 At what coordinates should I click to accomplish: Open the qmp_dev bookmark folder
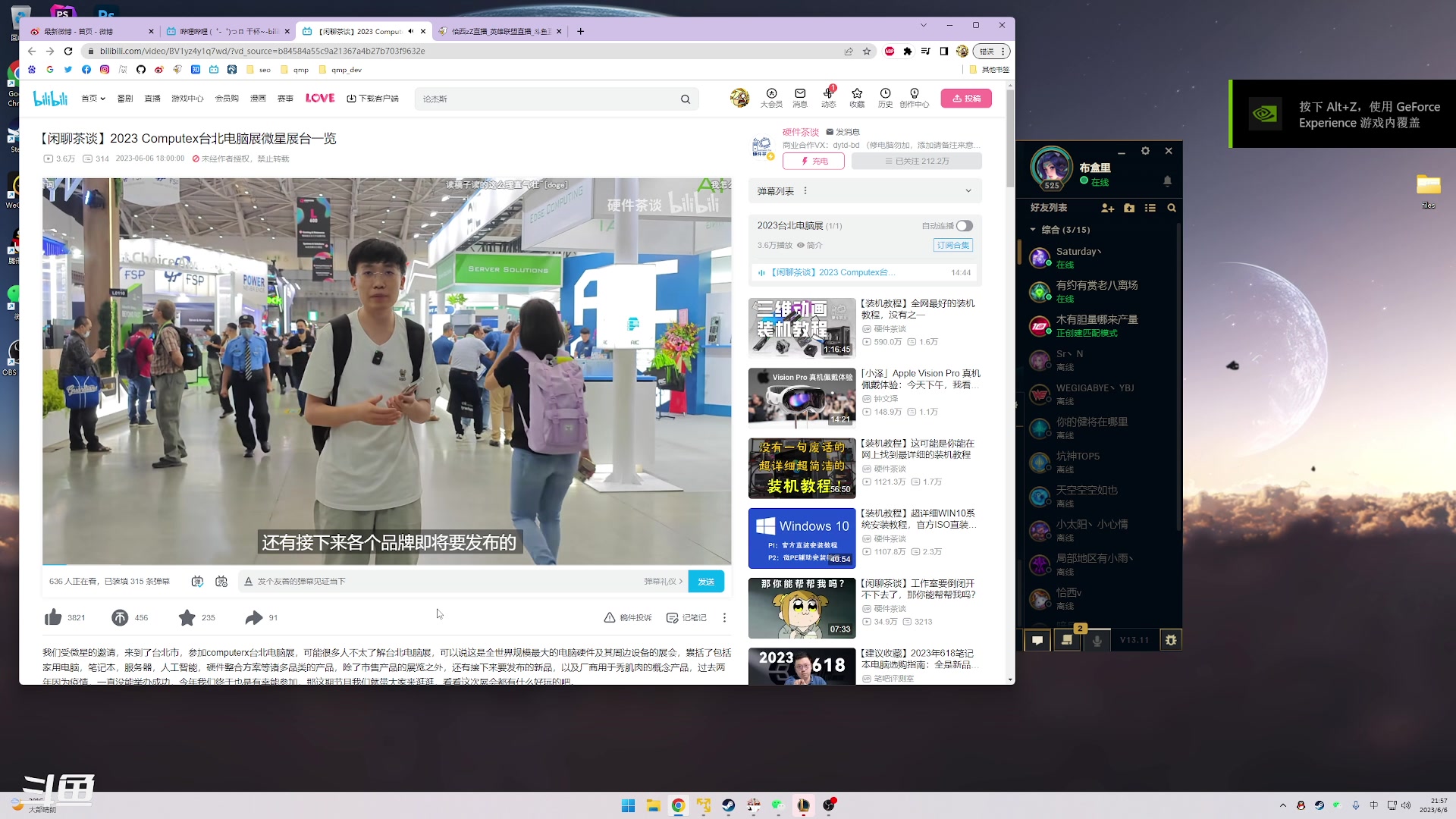click(x=340, y=69)
